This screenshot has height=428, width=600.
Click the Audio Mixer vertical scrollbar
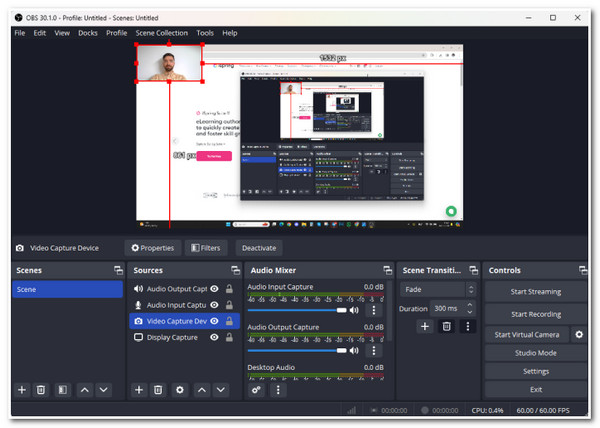click(x=390, y=312)
